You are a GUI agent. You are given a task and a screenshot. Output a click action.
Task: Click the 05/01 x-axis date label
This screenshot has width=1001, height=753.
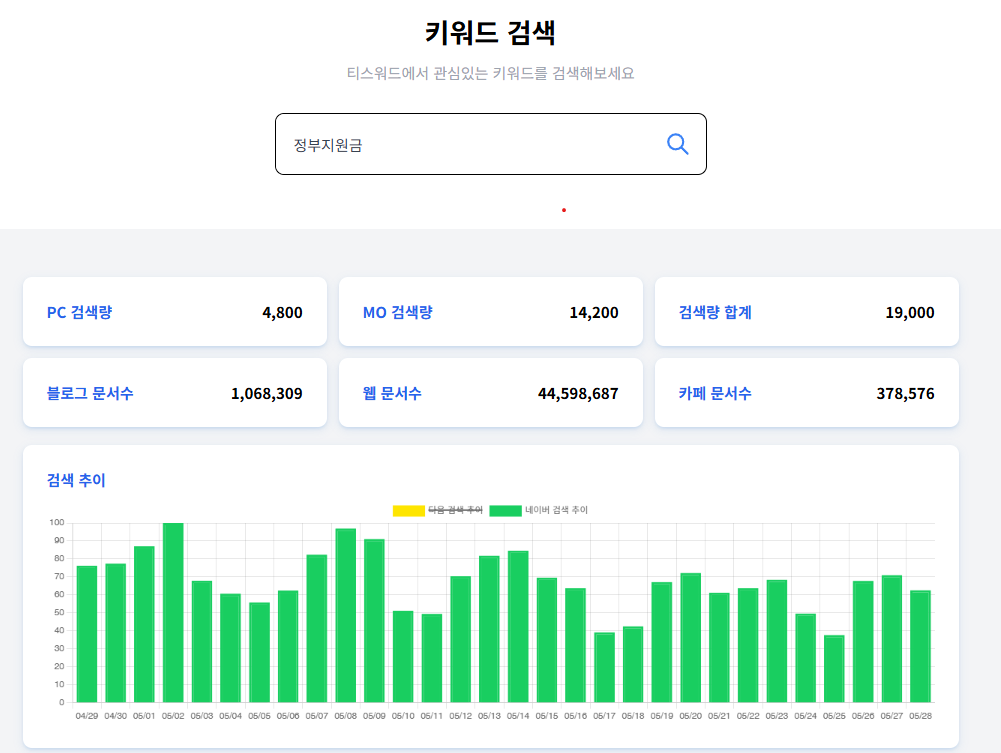(x=144, y=716)
